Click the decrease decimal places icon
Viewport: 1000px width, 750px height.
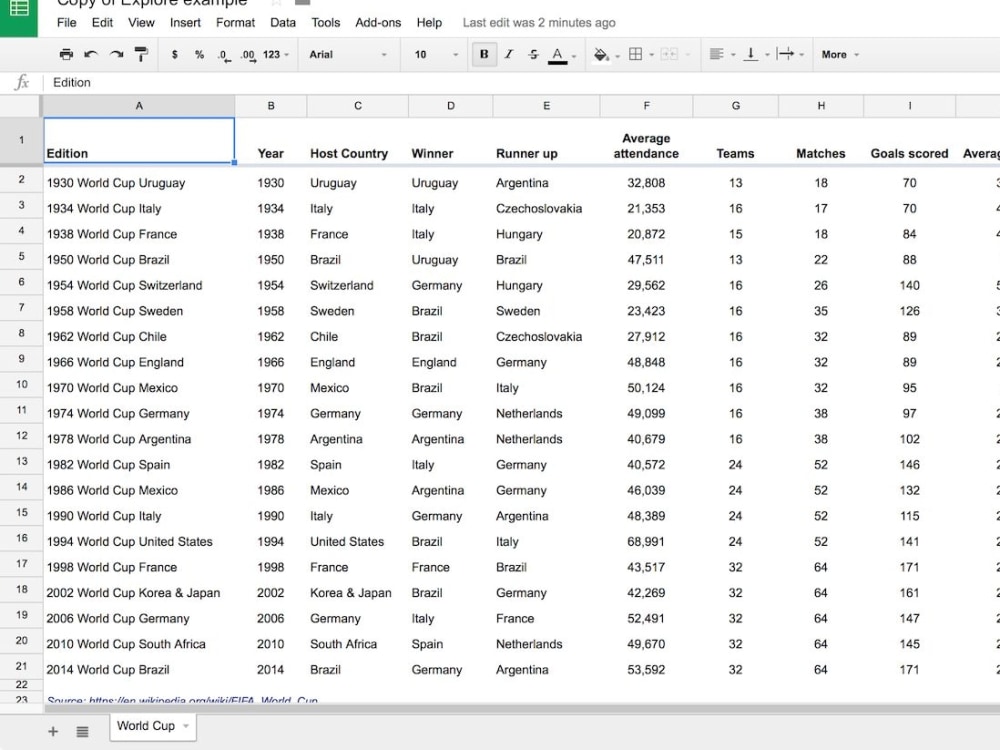[x=223, y=55]
